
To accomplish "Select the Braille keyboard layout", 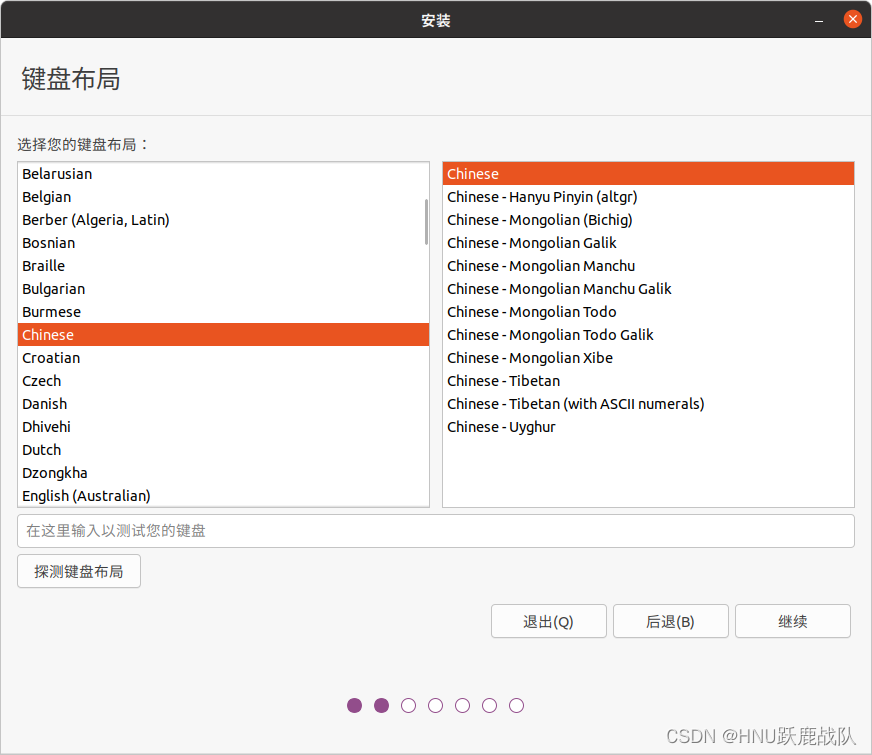I will click(x=43, y=265).
